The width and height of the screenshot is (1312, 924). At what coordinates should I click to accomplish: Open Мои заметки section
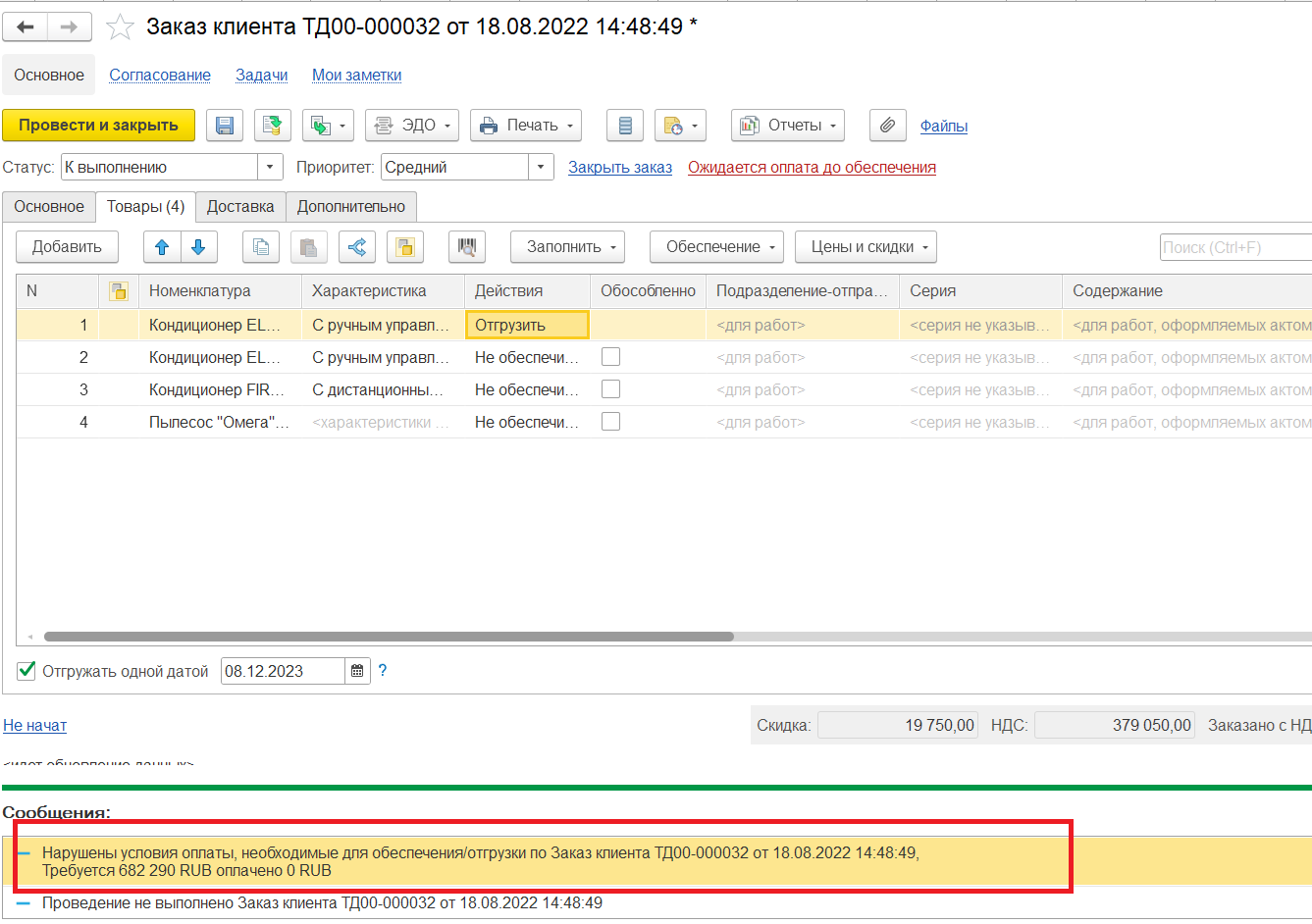[356, 76]
